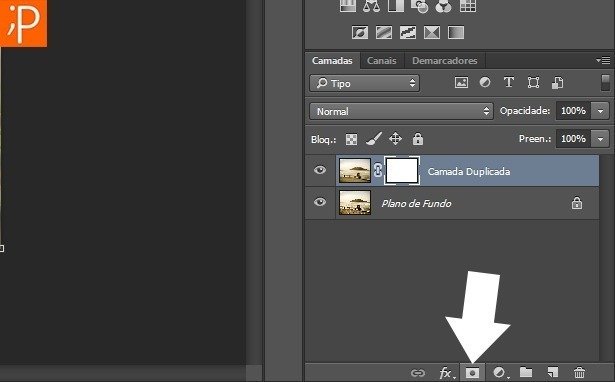Screen dimensions: 615x382
Task: Filter layers by type layers
Action: [x=509, y=82]
